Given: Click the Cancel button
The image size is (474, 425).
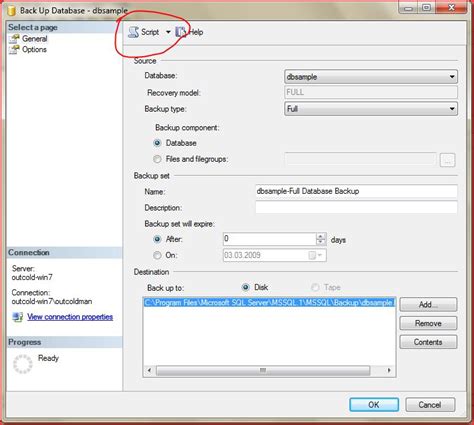Looking at the screenshot, I should click(430, 405).
